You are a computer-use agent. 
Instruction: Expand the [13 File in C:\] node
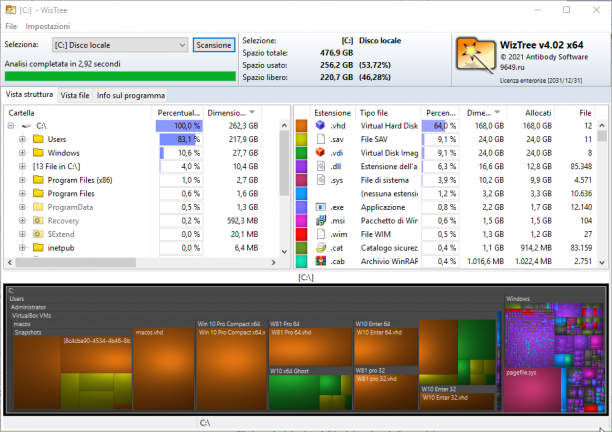pyautogui.click(x=22, y=166)
